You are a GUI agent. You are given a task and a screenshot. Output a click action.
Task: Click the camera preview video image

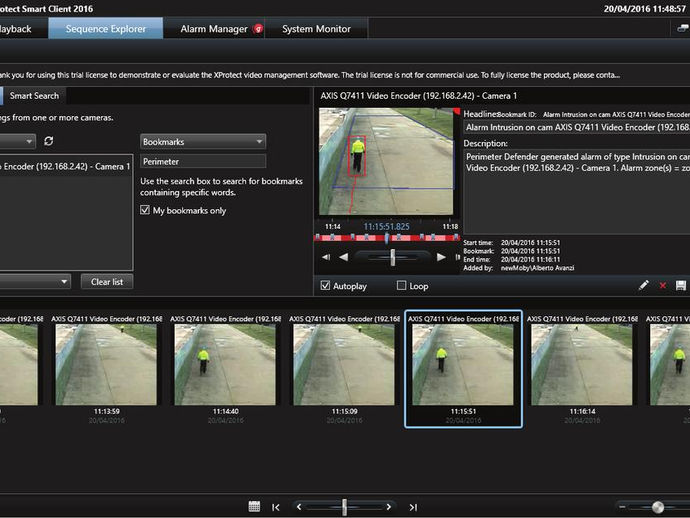[386, 161]
